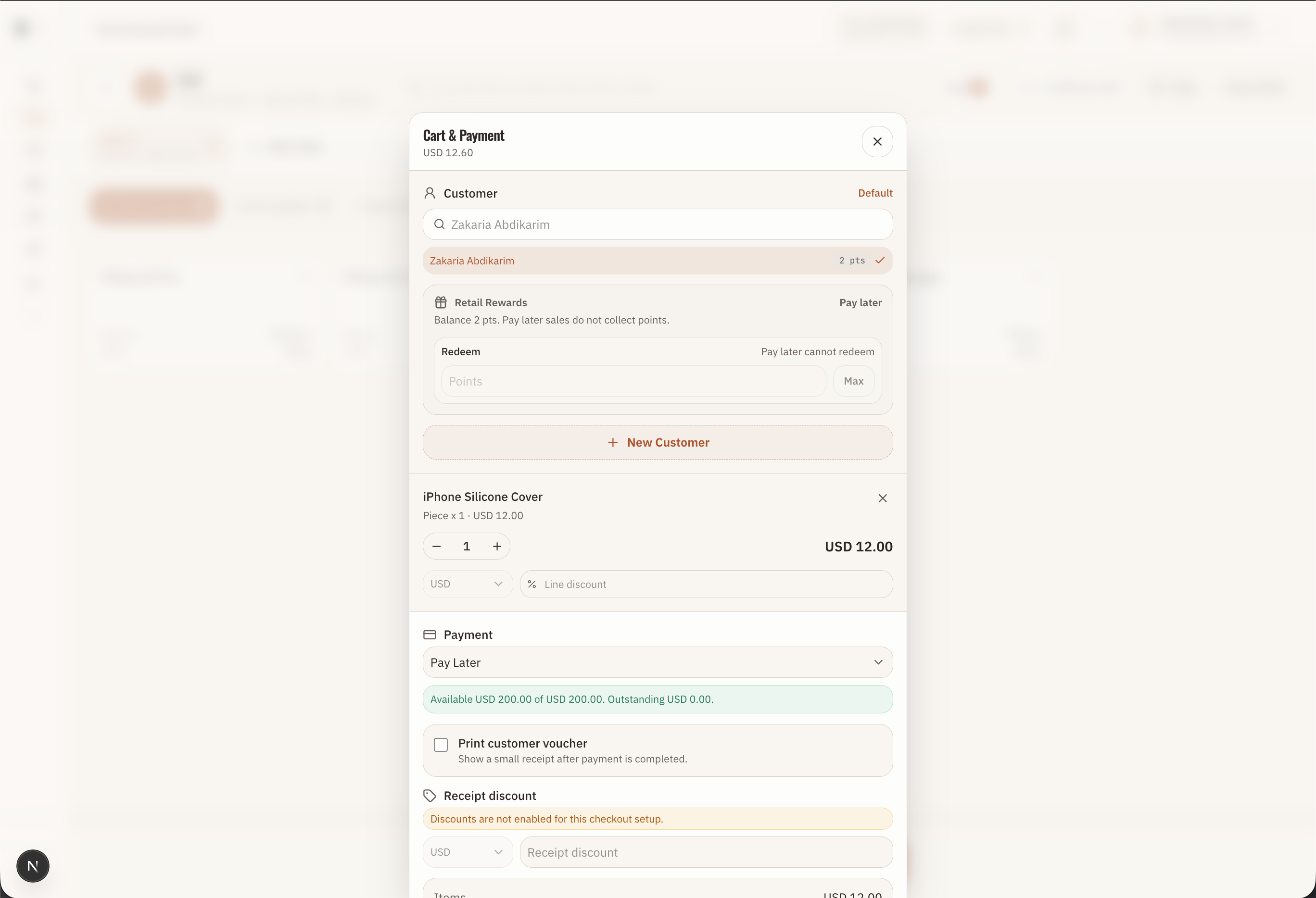
Task: Open the line discount USD dropdown
Action: point(467,584)
